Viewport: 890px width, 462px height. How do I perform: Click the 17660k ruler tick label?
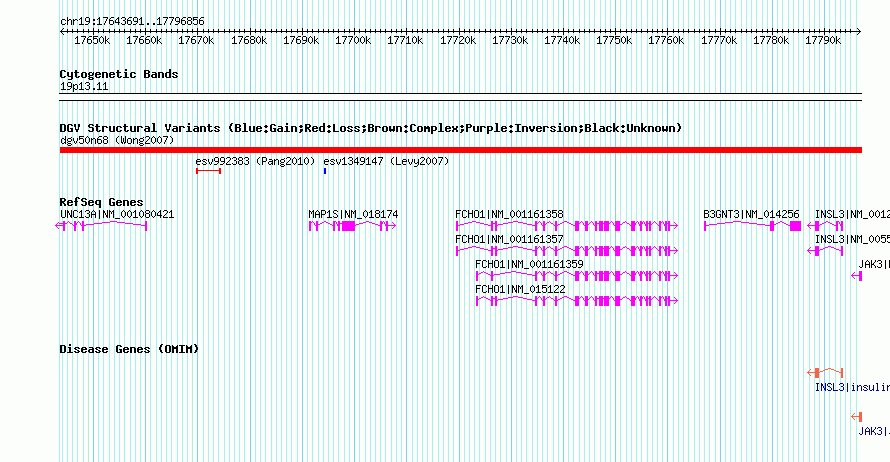(x=144, y=40)
